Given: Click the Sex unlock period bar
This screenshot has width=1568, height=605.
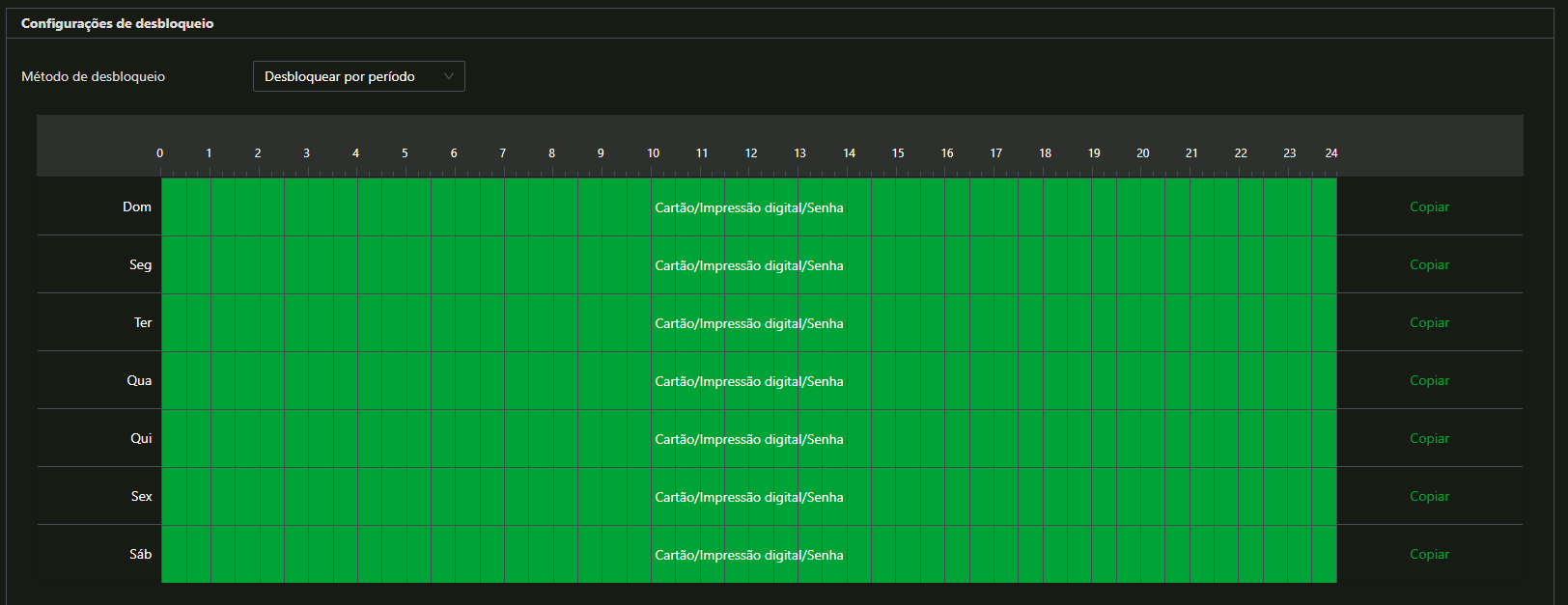Looking at the screenshot, I should (748, 497).
